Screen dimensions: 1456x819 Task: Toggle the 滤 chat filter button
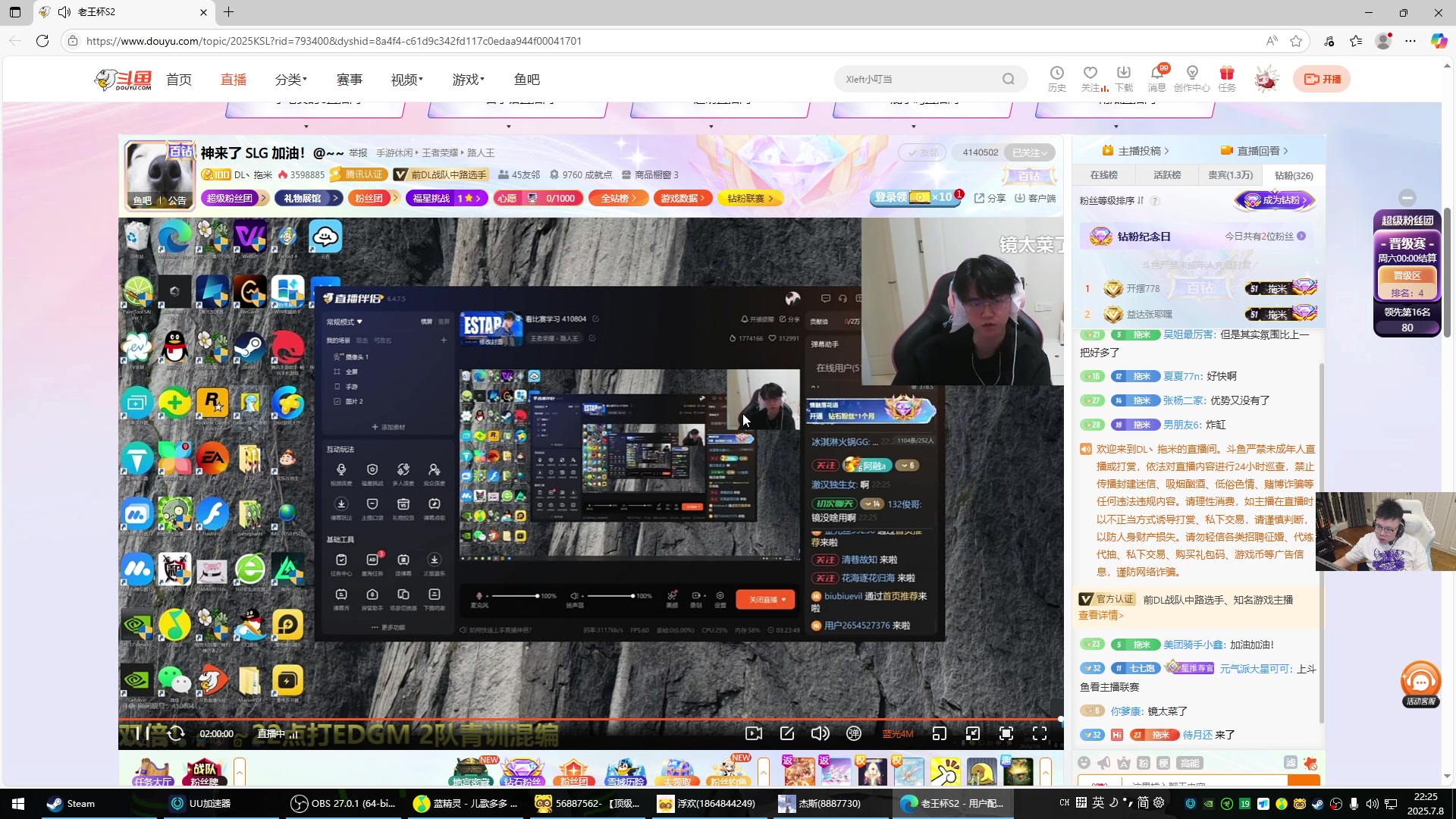coord(1291,762)
